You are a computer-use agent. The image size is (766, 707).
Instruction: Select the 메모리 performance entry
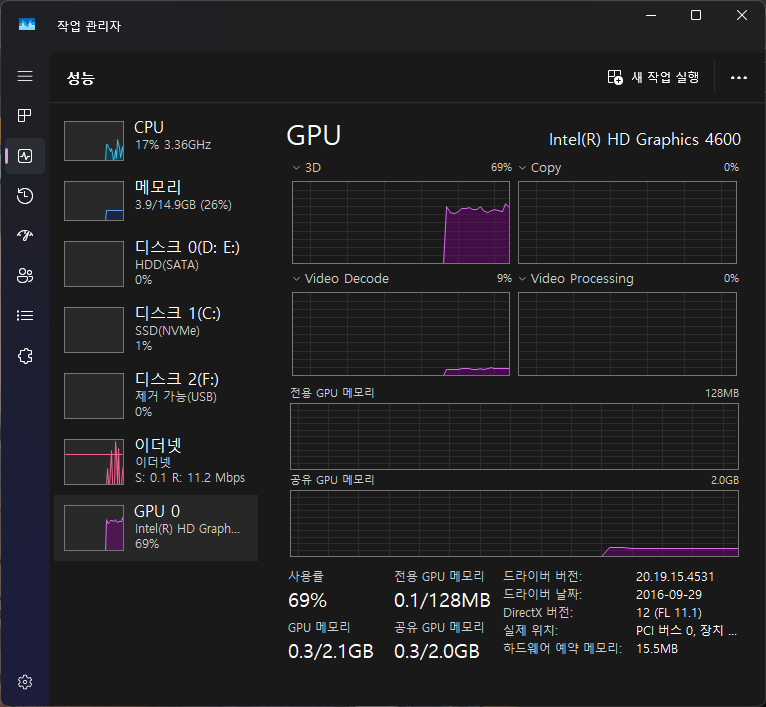point(156,200)
